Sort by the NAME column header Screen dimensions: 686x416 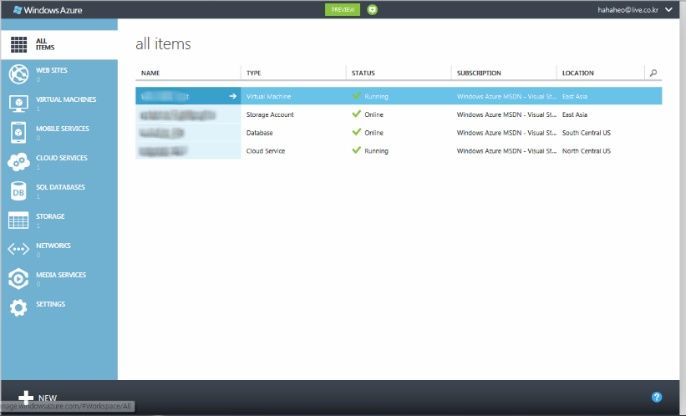tap(150, 73)
